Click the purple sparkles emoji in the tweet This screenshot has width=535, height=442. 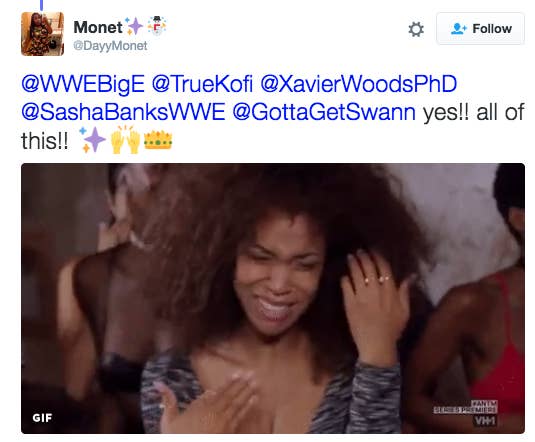[92, 140]
